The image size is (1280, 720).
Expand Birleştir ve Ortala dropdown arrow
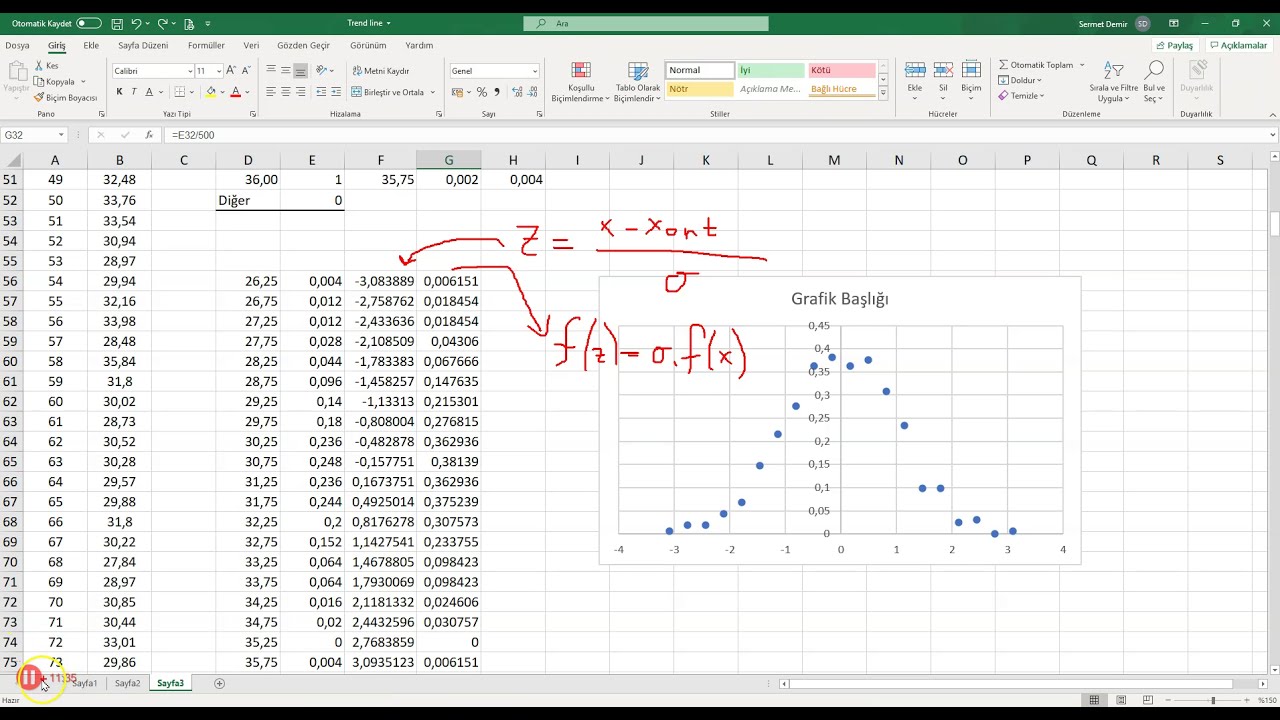click(x=433, y=92)
